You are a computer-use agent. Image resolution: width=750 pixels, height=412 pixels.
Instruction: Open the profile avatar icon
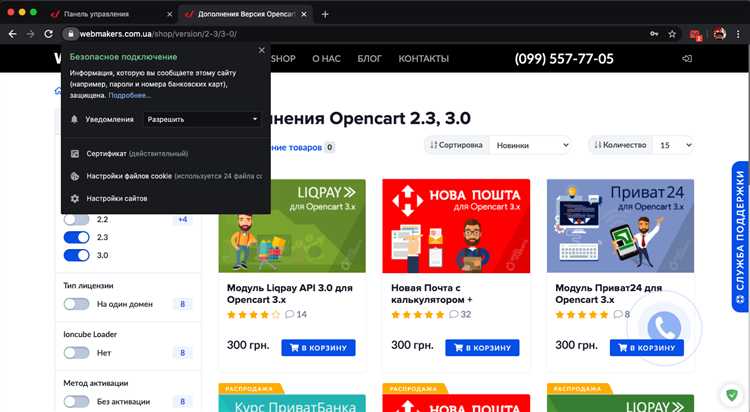coord(719,33)
